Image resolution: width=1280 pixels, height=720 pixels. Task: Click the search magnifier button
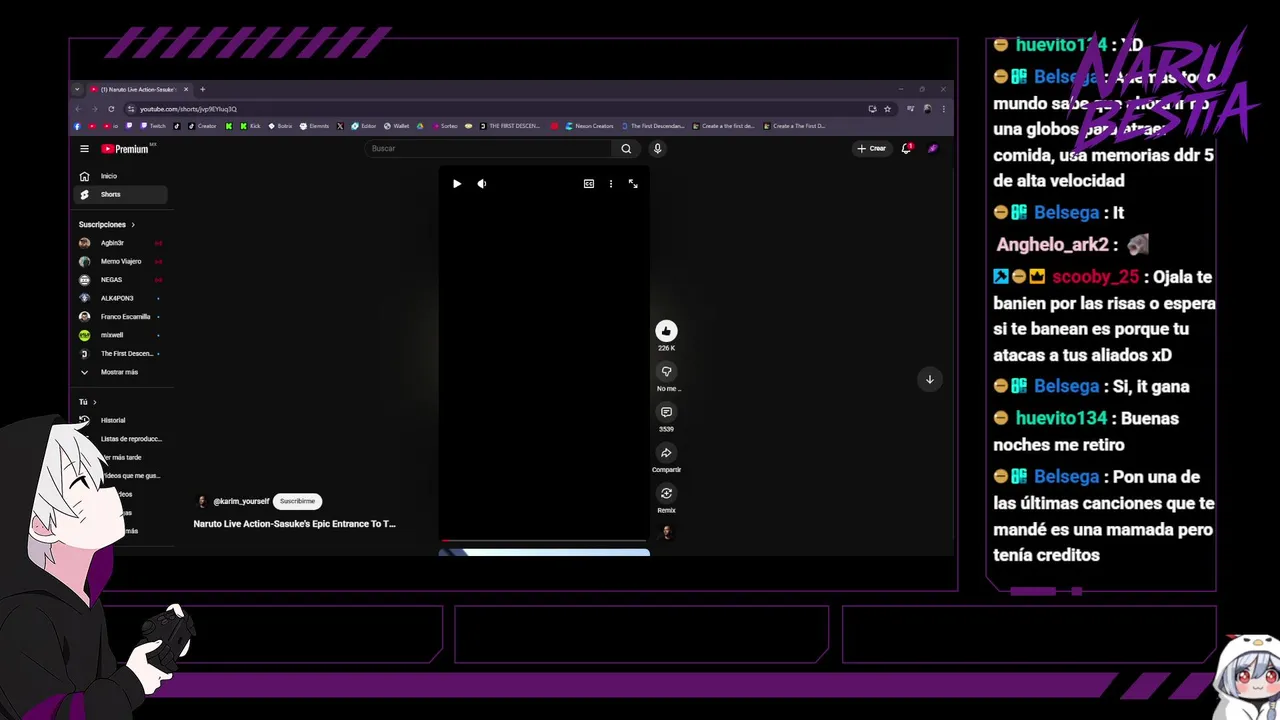tap(626, 149)
